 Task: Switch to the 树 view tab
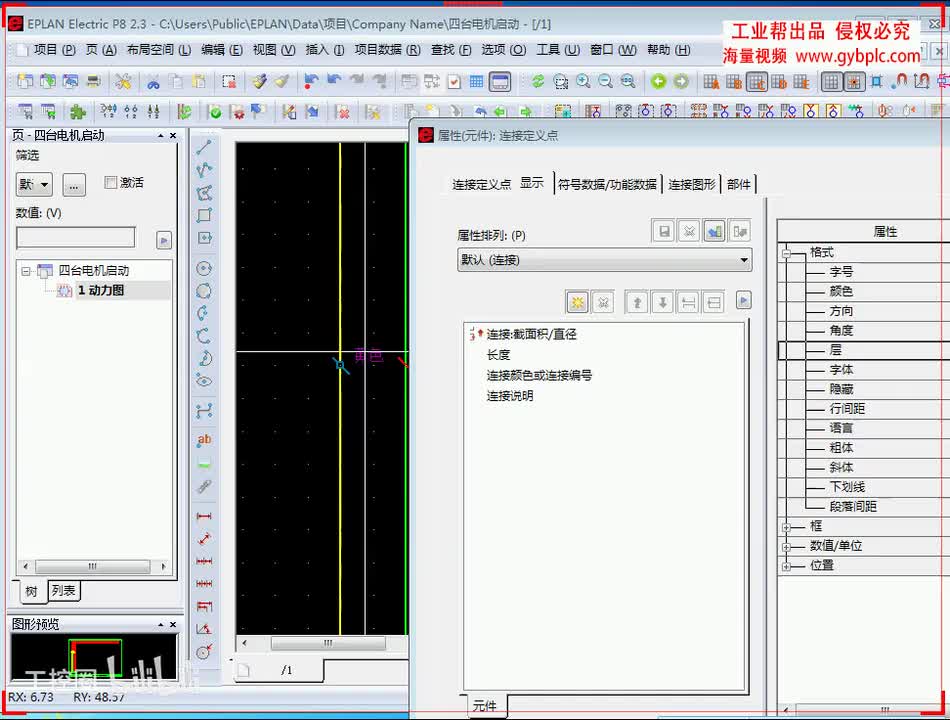32,591
